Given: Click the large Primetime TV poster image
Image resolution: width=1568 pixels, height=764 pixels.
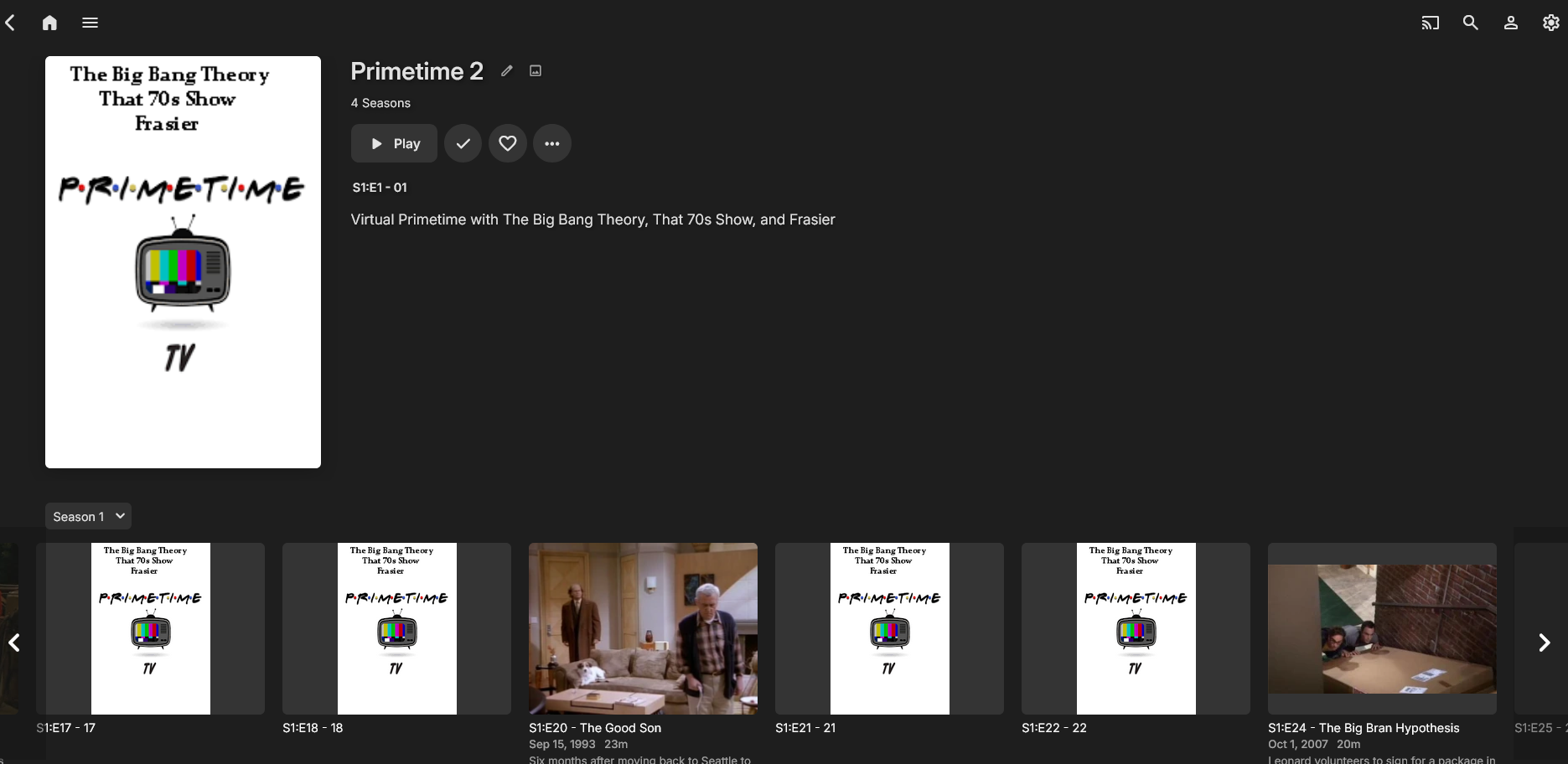Looking at the screenshot, I should [183, 262].
